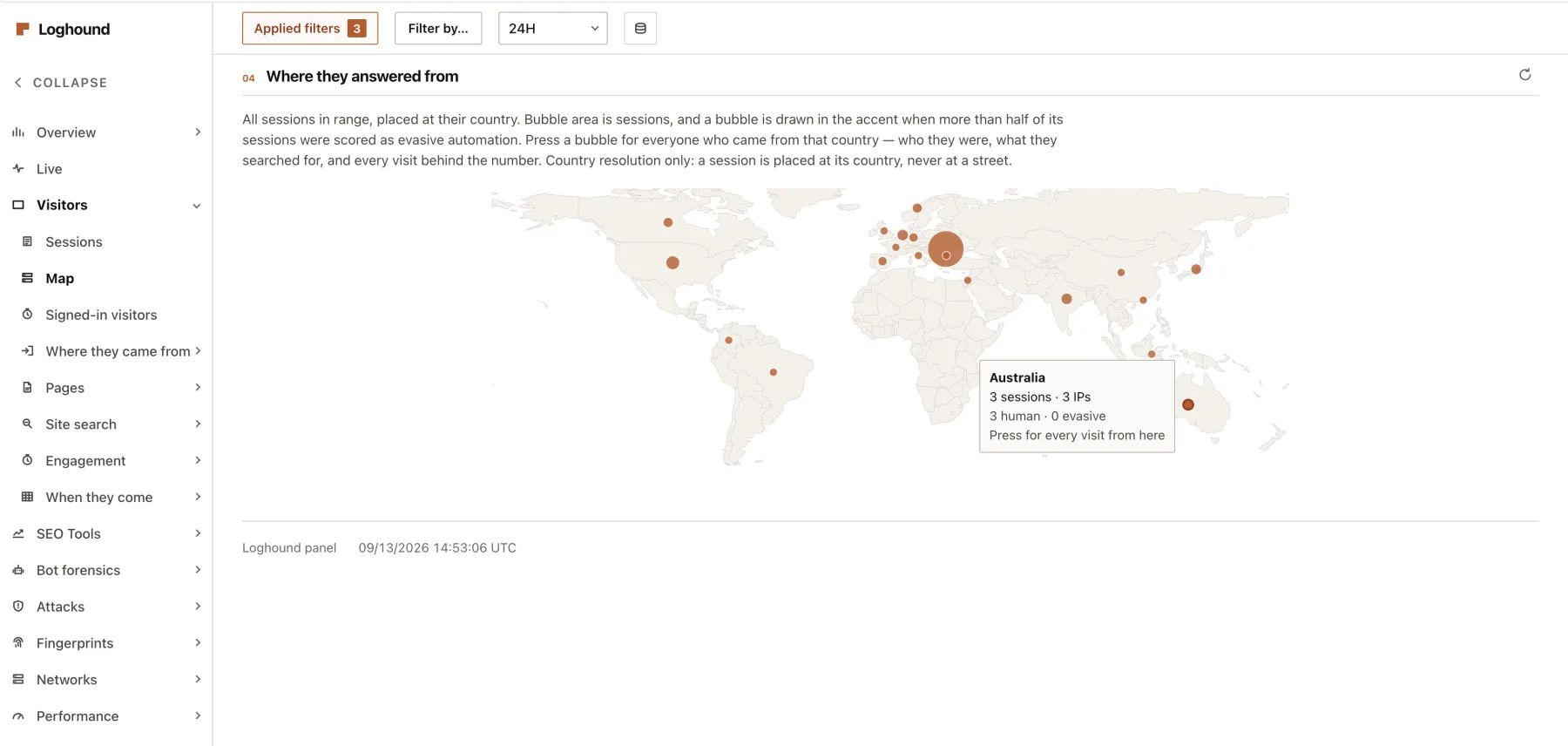The image size is (1568, 746).
Task: Click the Visitors section icon
Action: click(x=18, y=205)
